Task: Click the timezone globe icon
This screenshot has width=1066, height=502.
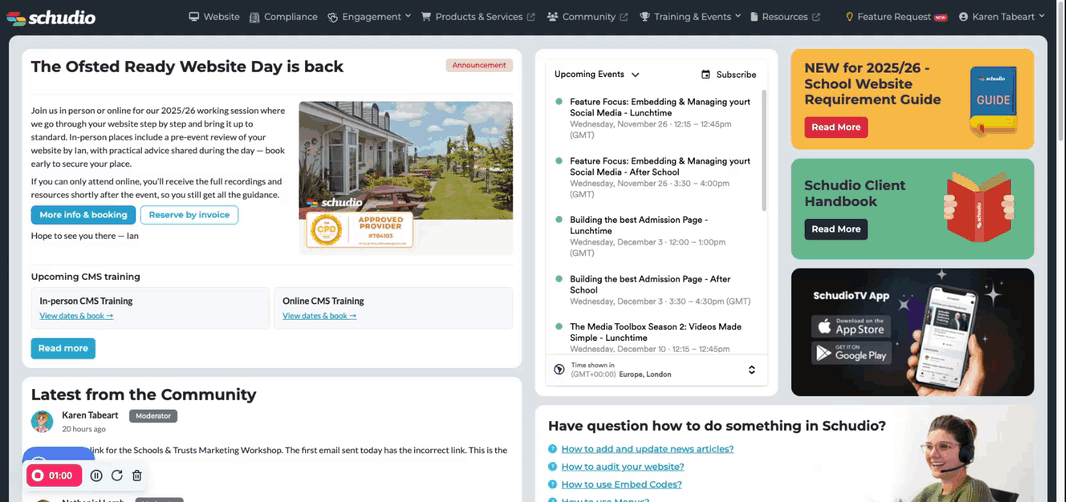Action: 560,369
